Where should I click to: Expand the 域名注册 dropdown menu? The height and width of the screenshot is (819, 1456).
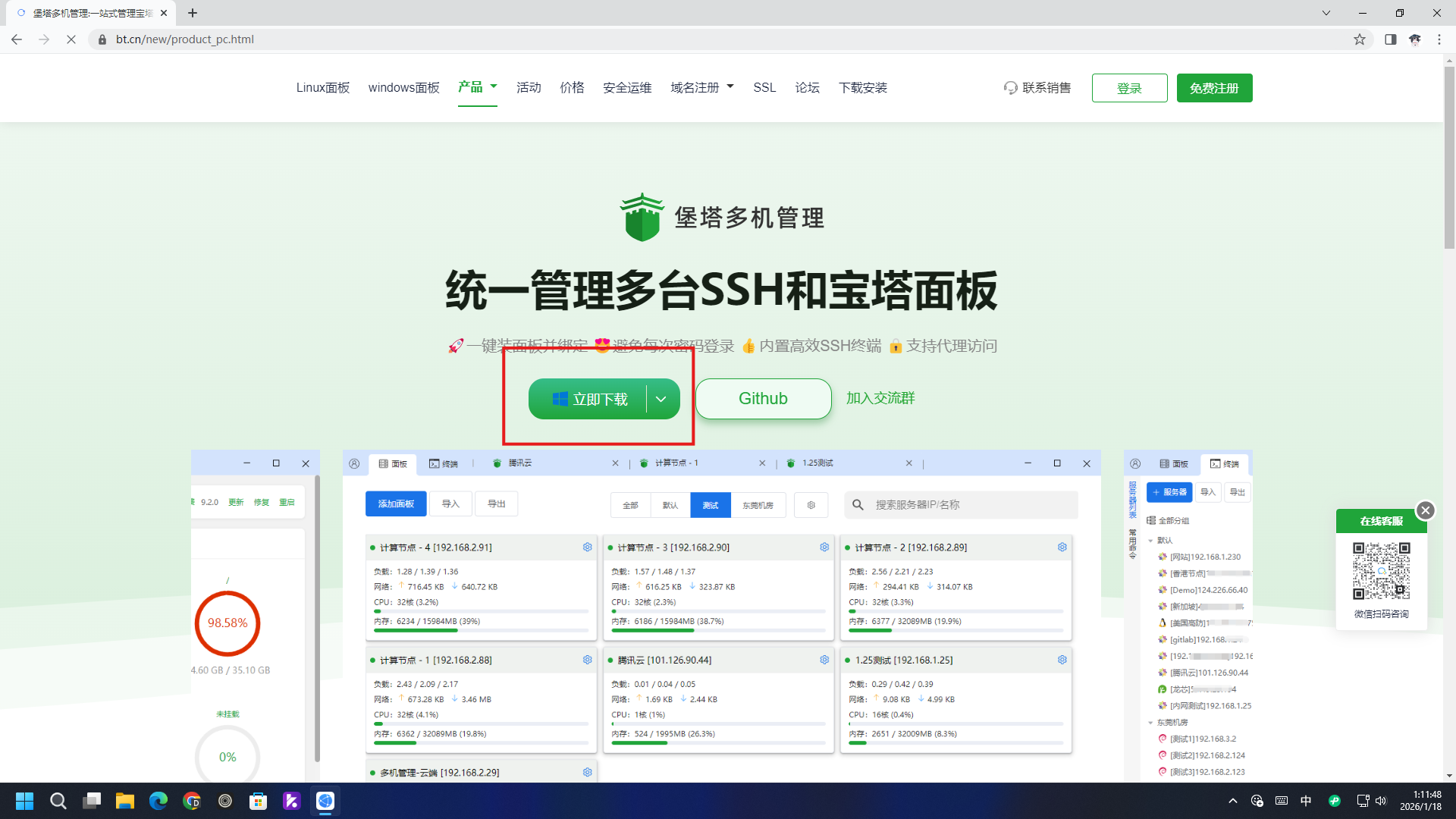pos(702,88)
